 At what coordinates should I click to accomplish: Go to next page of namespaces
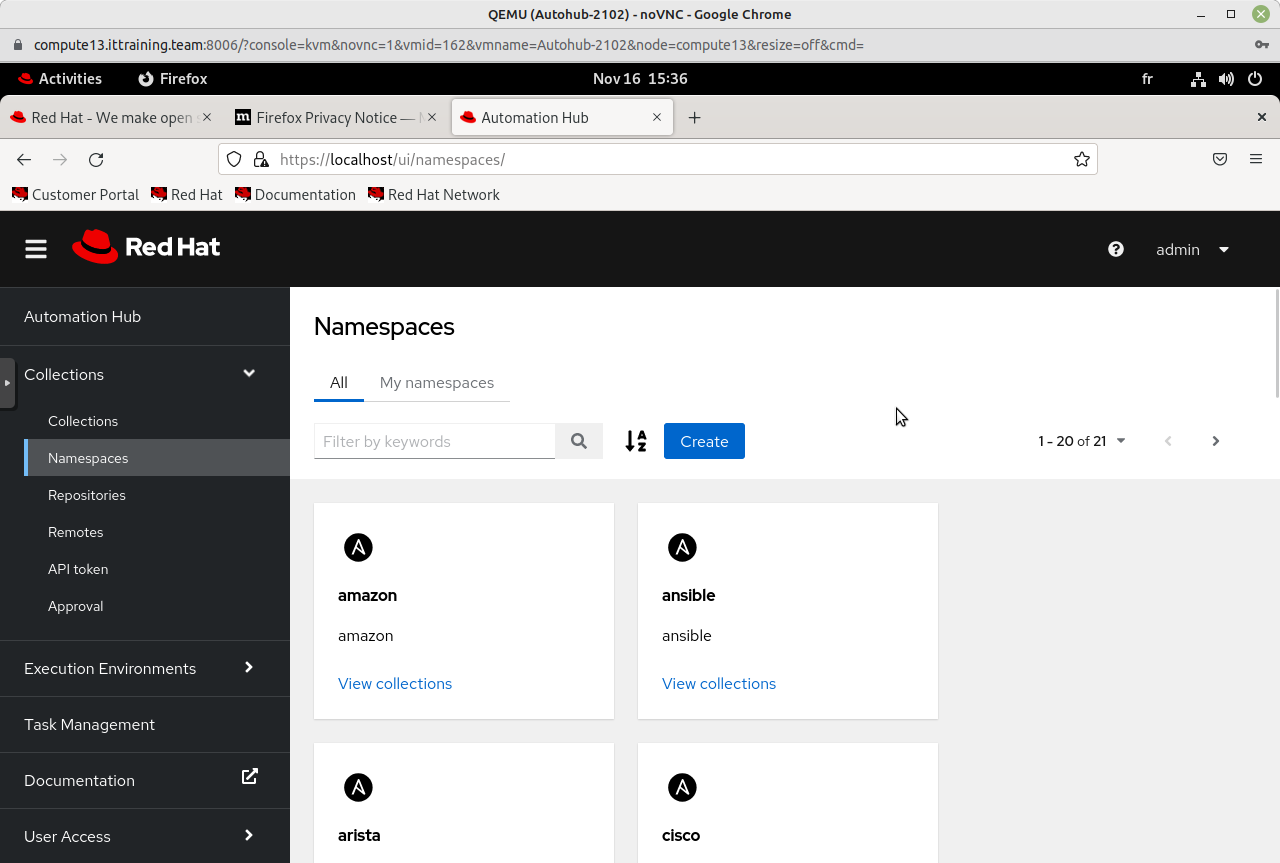1216,441
